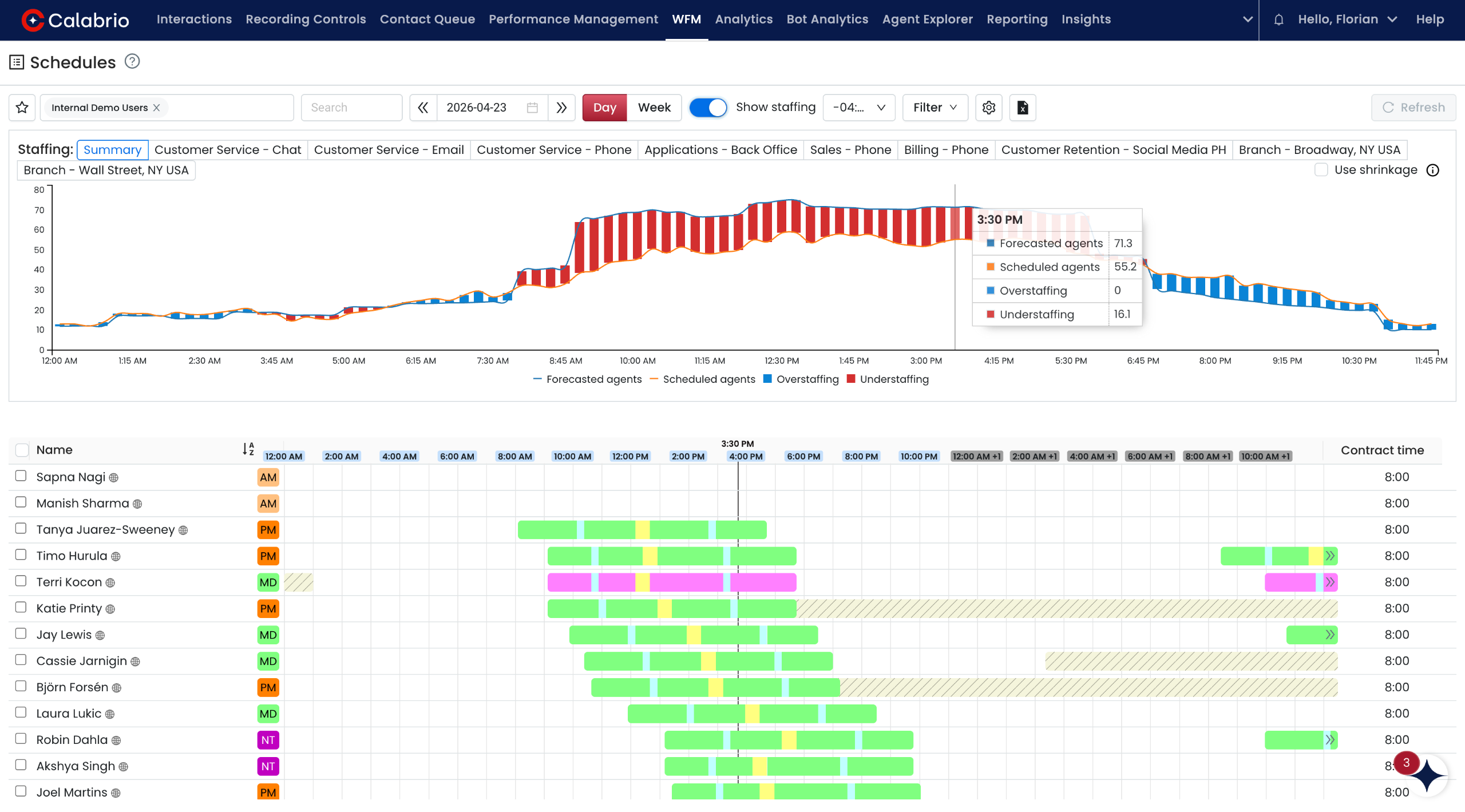Click the favorites star icon
The image size is (1465, 812).
pyautogui.click(x=22, y=108)
